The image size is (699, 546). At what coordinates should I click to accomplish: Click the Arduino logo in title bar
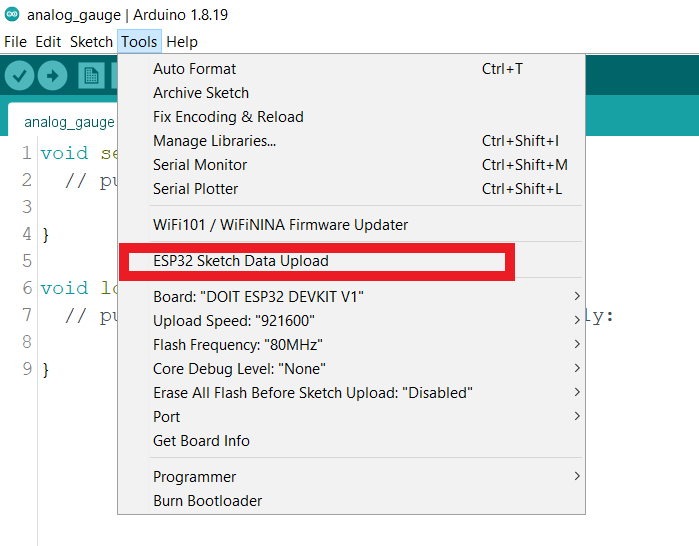tap(12, 14)
